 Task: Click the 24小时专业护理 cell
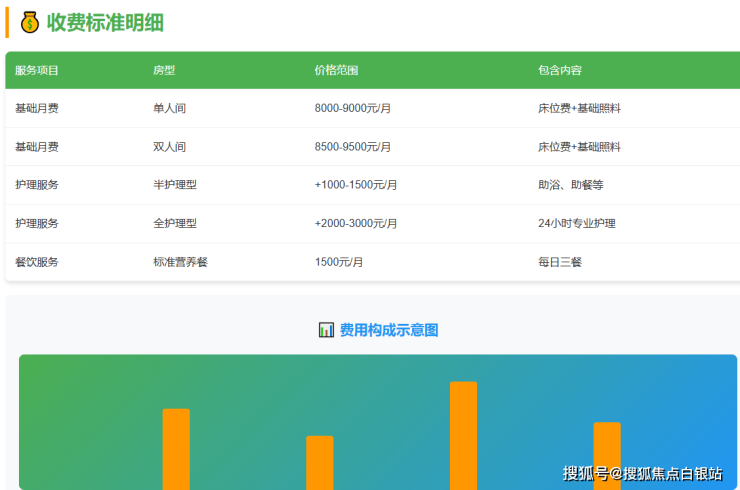[x=577, y=223]
